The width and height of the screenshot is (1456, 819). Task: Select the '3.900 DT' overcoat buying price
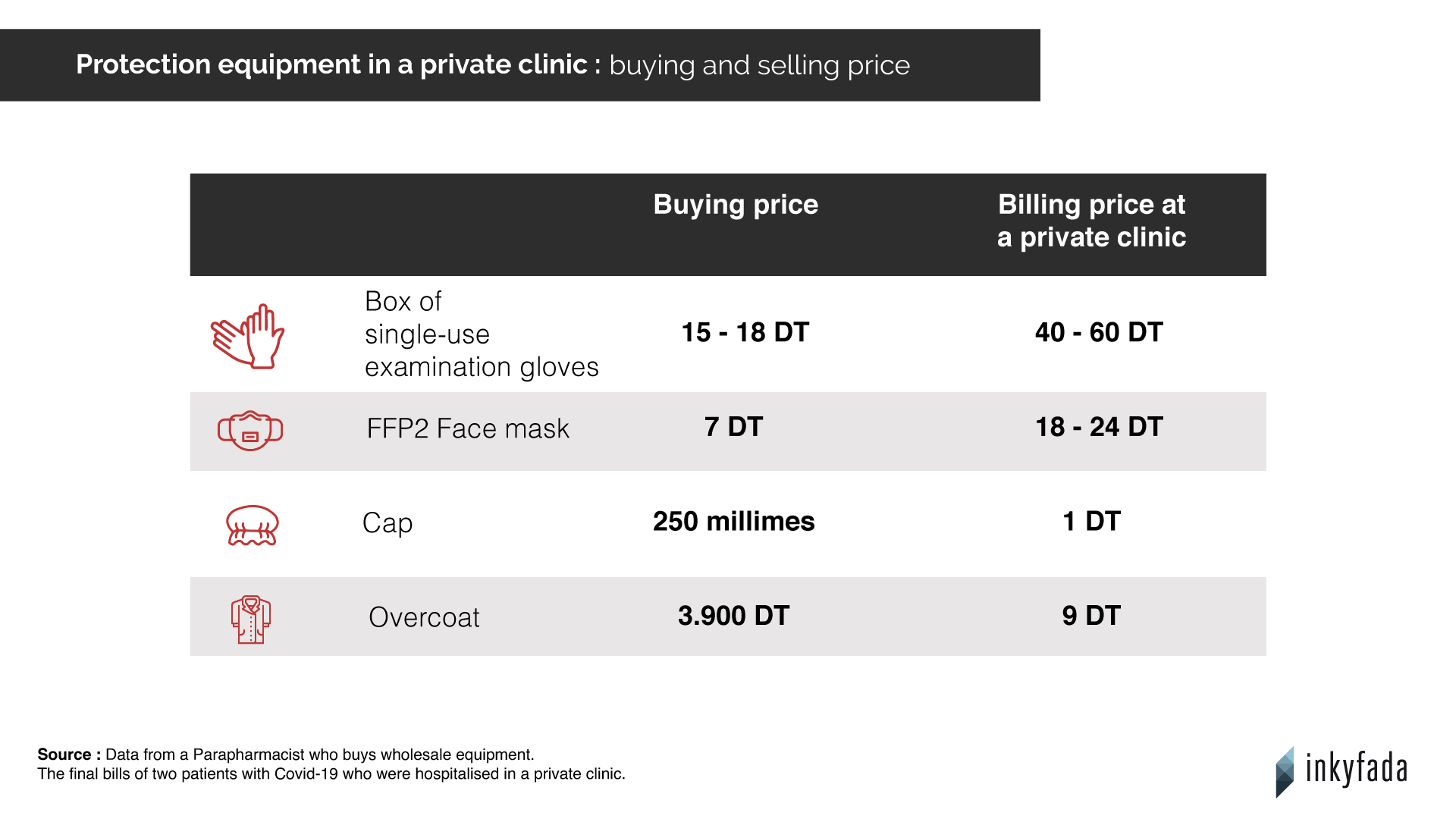click(x=733, y=616)
